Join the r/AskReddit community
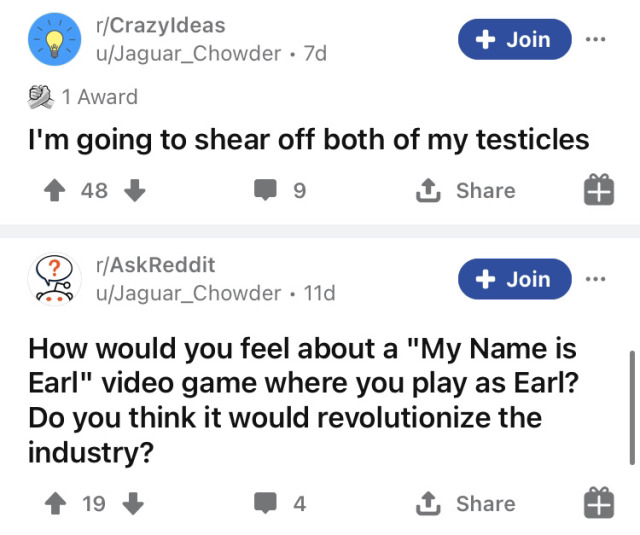 coord(514,279)
